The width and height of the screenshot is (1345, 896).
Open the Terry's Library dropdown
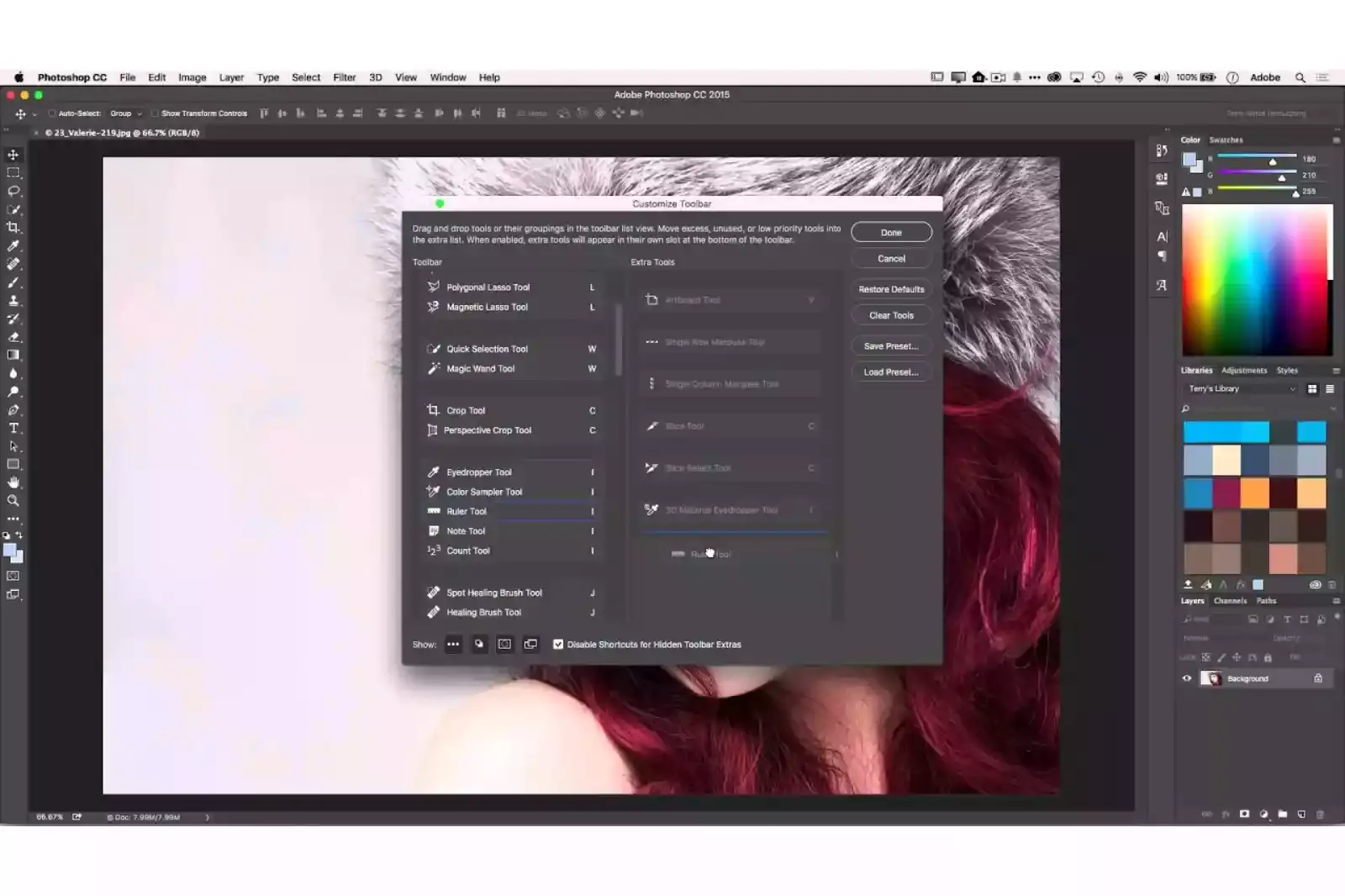[x=1240, y=388]
